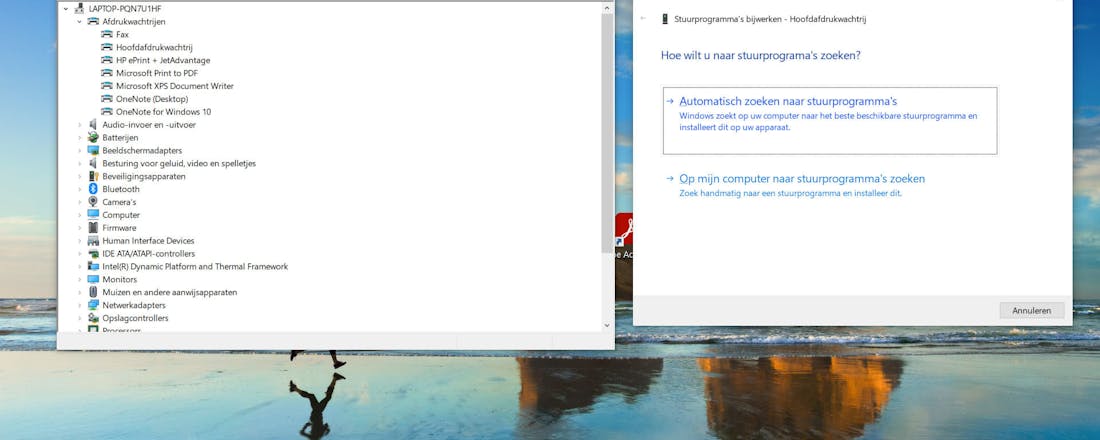The width and height of the screenshot is (1100, 440).
Task: Select the OneNote for Windows 10 label
Action: [163, 112]
